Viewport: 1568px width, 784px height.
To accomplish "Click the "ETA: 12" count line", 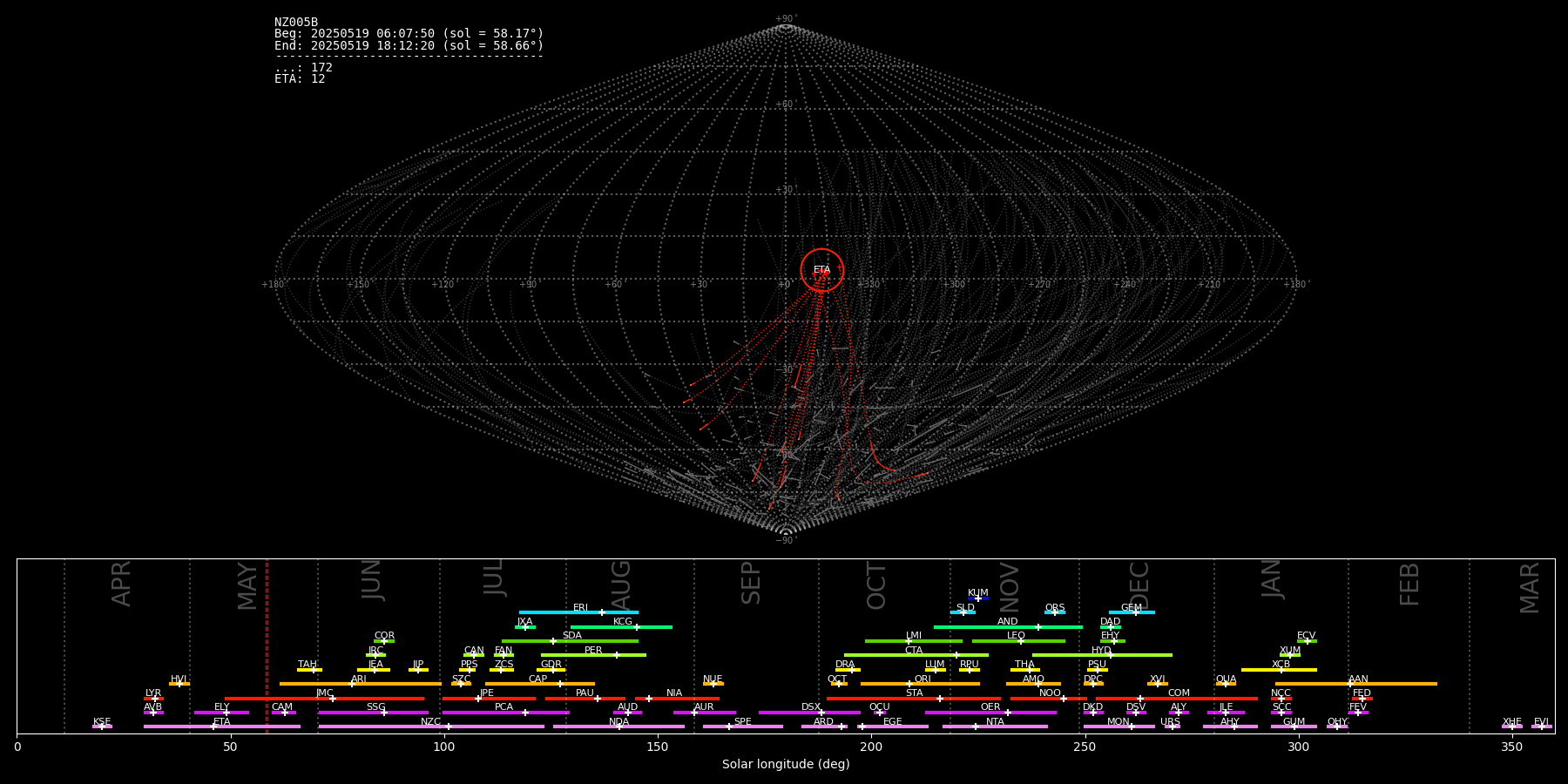I will coord(300,78).
